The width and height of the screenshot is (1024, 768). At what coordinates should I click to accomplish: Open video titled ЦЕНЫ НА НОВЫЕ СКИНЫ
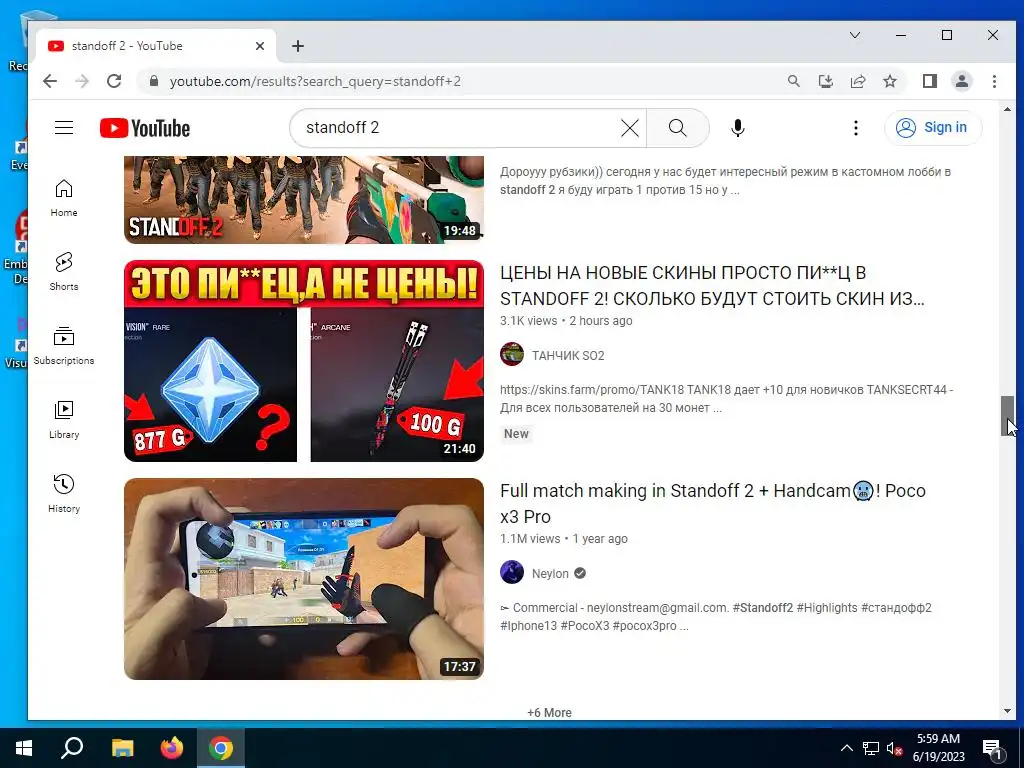tap(712, 285)
